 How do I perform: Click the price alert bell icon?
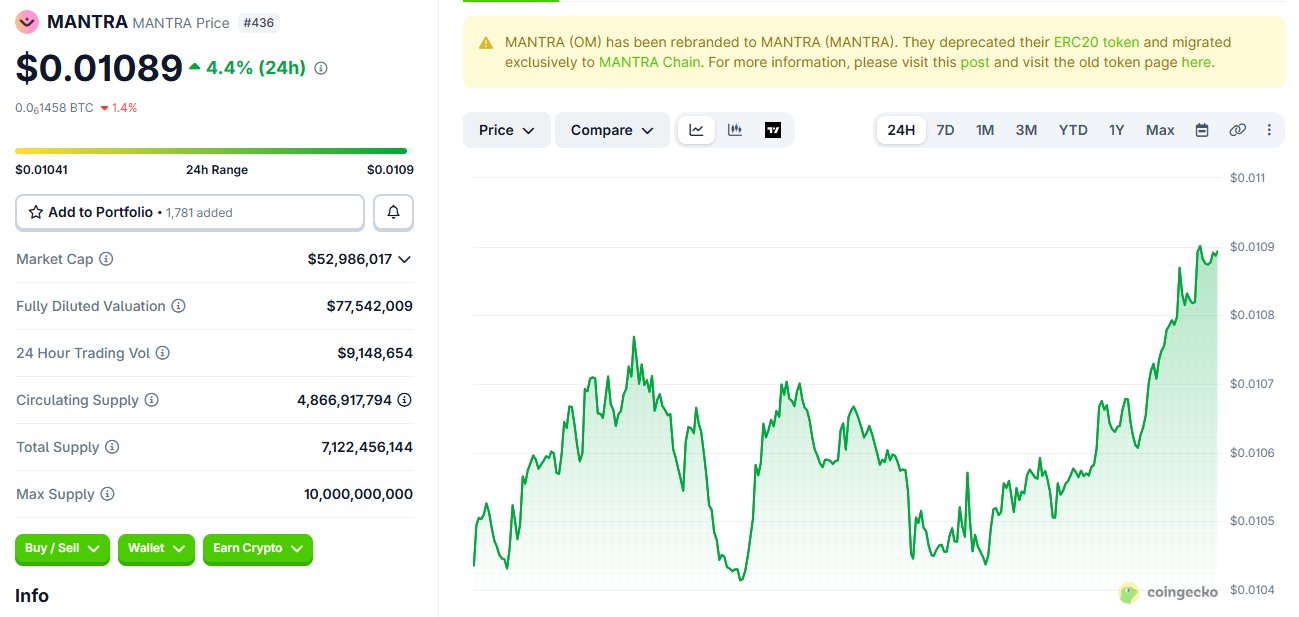pyautogui.click(x=393, y=212)
